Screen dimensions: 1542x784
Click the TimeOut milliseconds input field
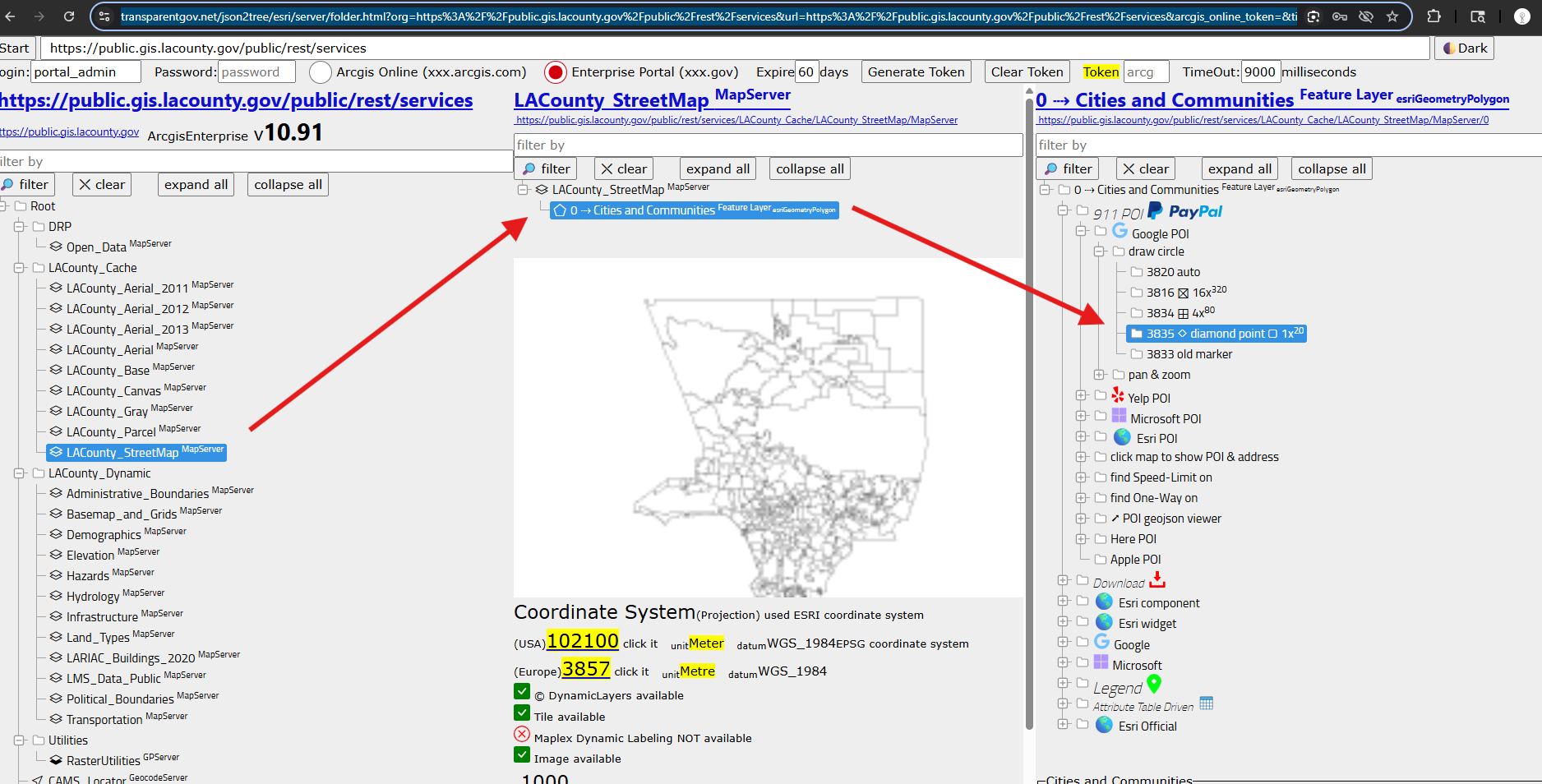click(1260, 72)
